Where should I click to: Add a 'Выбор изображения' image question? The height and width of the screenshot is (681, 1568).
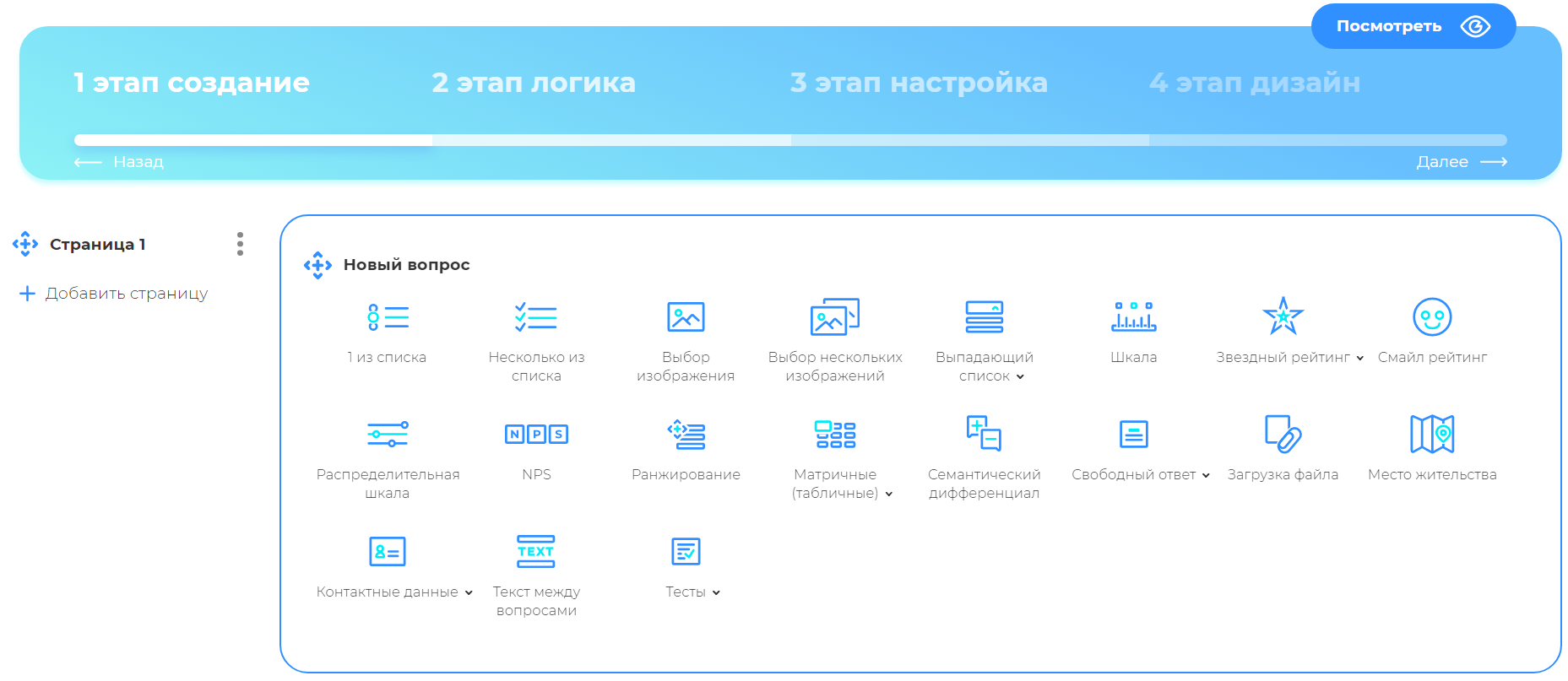pos(686,317)
